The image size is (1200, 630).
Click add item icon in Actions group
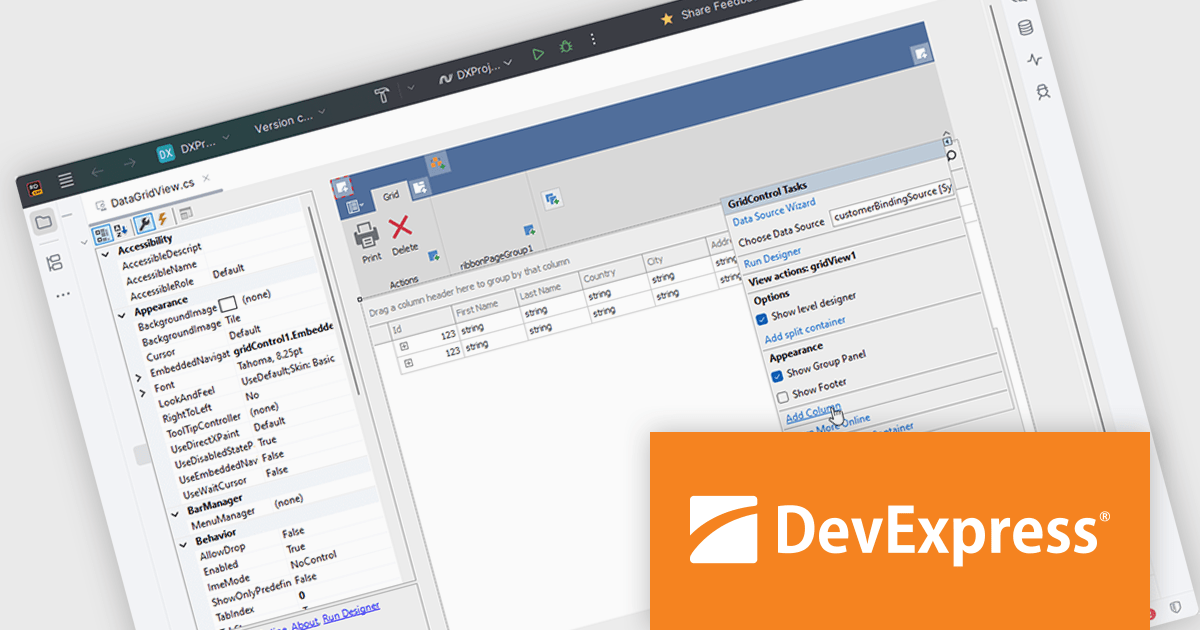434,255
